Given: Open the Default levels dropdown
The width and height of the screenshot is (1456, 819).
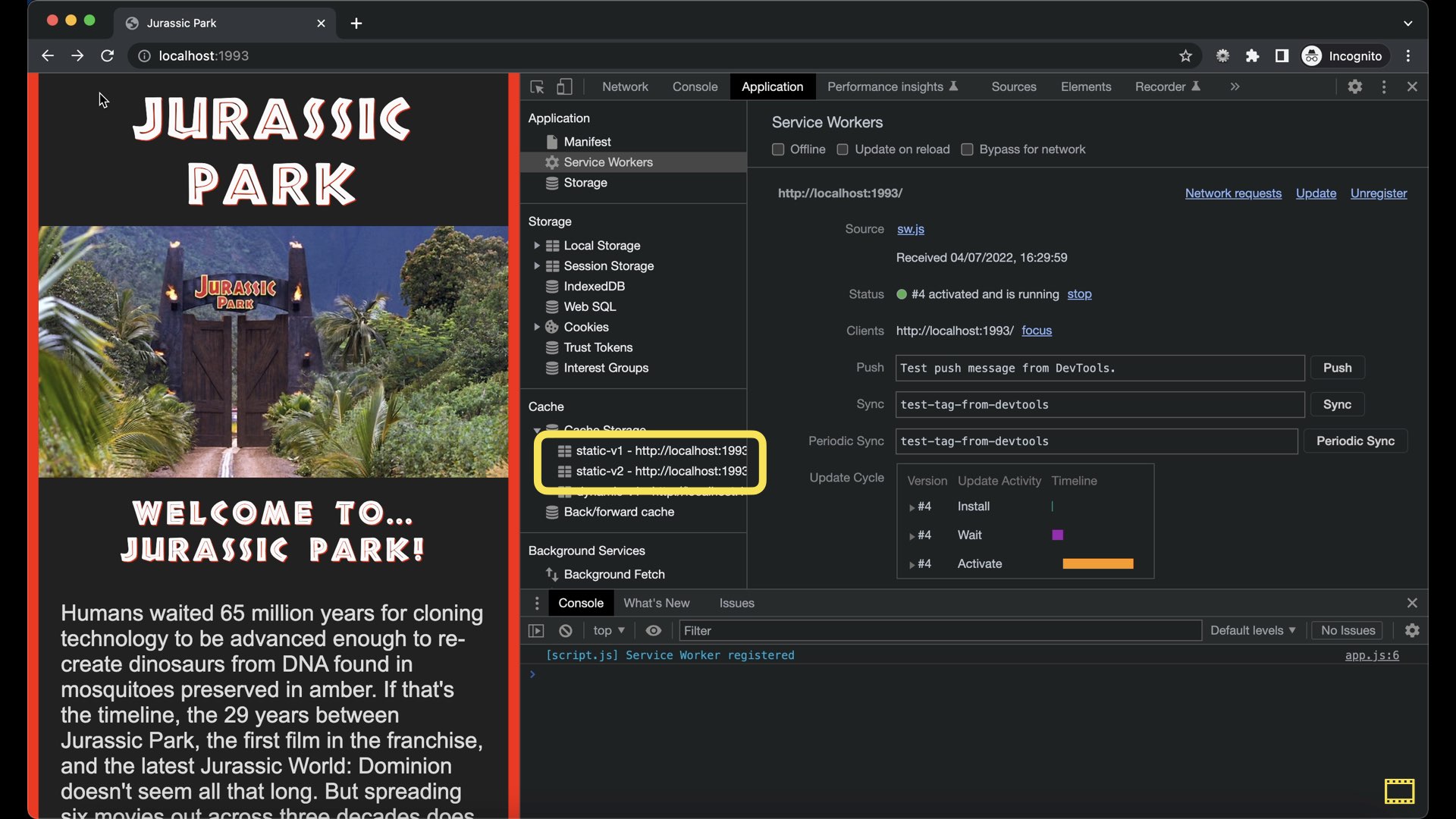Looking at the screenshot, I should tap(1253, 631).
